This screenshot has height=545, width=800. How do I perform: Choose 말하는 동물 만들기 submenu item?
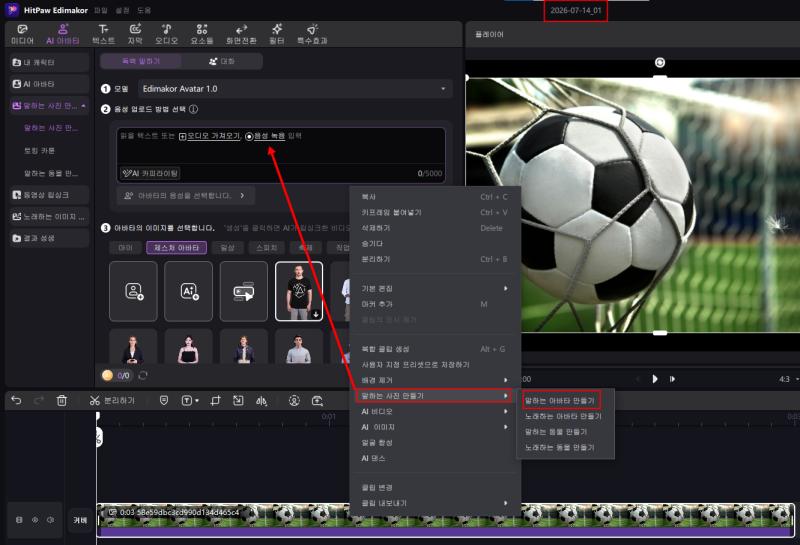[556, 432]
